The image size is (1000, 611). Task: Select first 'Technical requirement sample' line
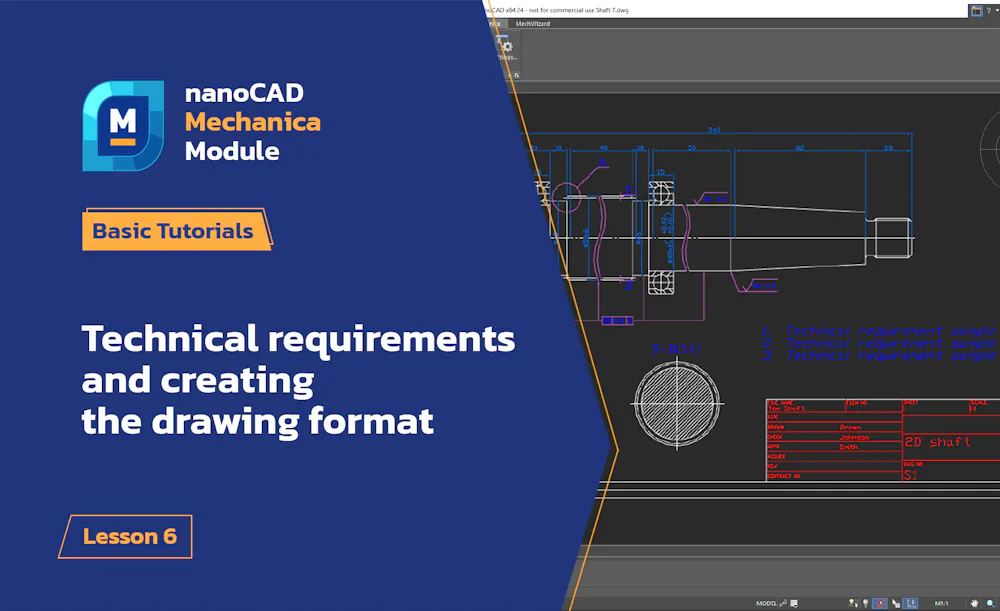click(890, 331)
